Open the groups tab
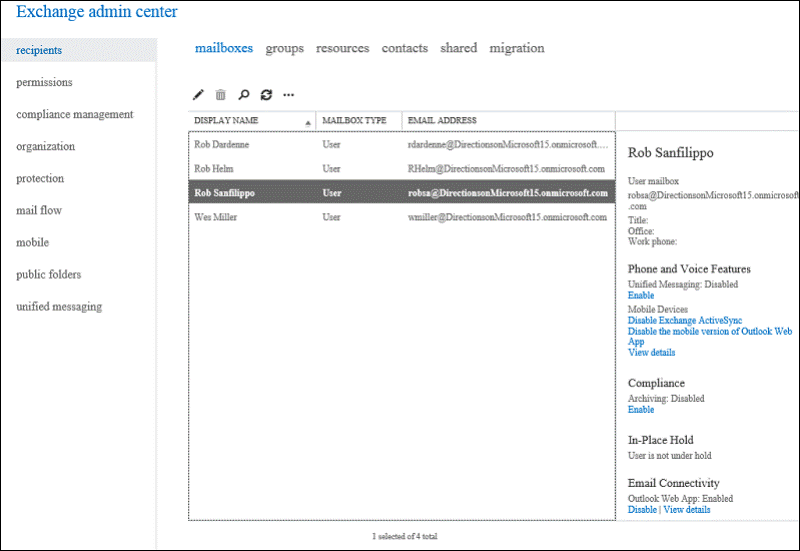This screenshot has height=551, width=800. point(285,48)
